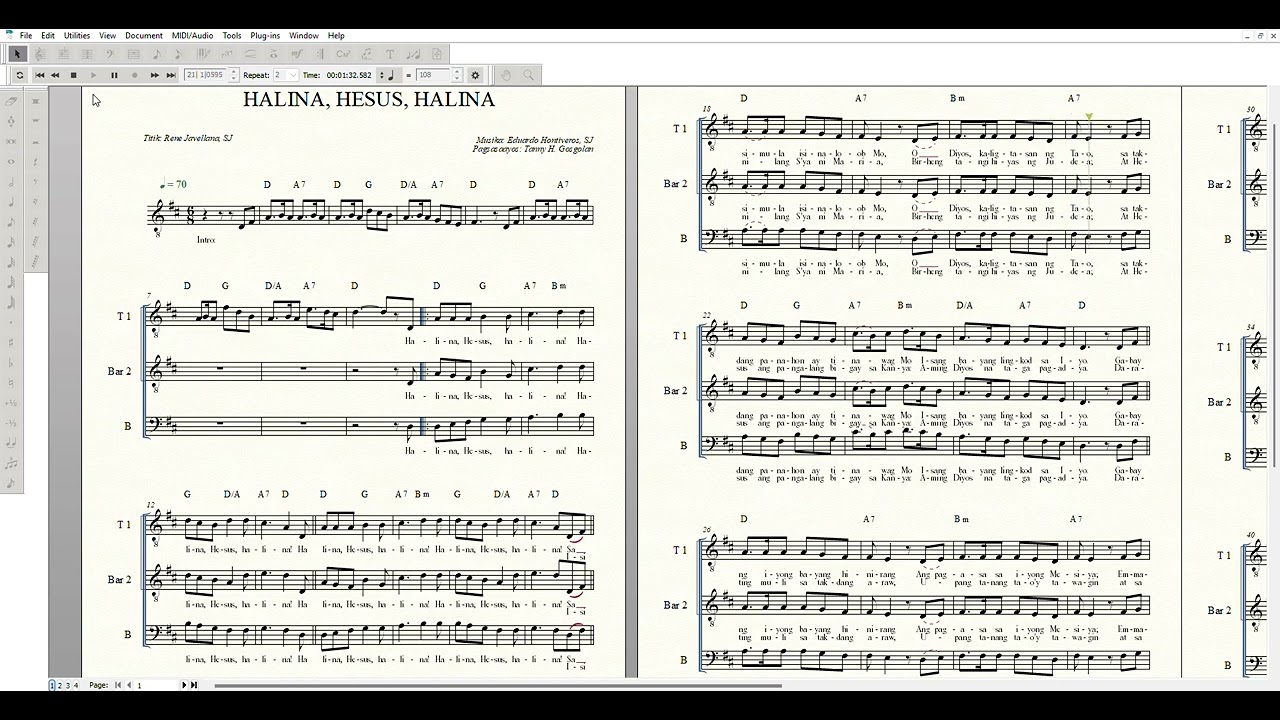Select the Speedy Entry tool
Viewport: 1280px width, 720px height.
click(178, 54)
